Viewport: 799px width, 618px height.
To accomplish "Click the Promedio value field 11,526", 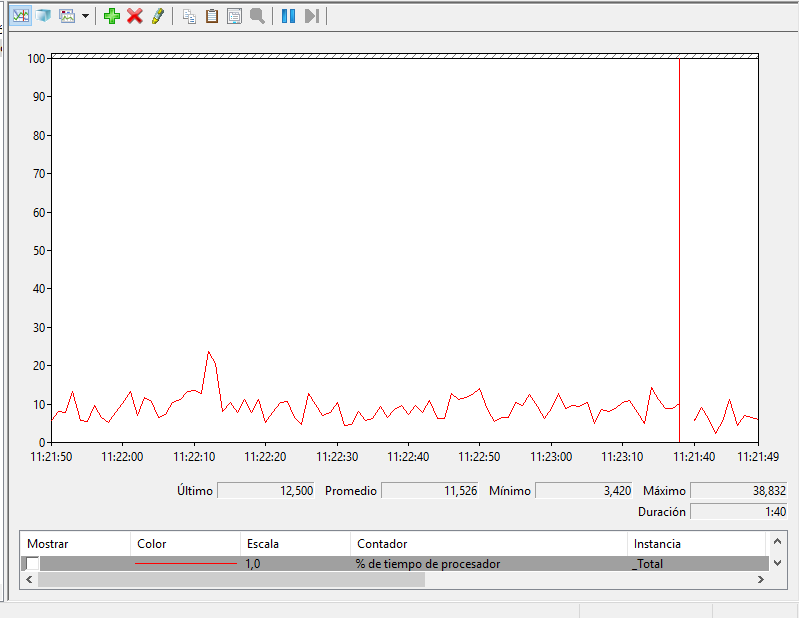I will tap(430, 491).
